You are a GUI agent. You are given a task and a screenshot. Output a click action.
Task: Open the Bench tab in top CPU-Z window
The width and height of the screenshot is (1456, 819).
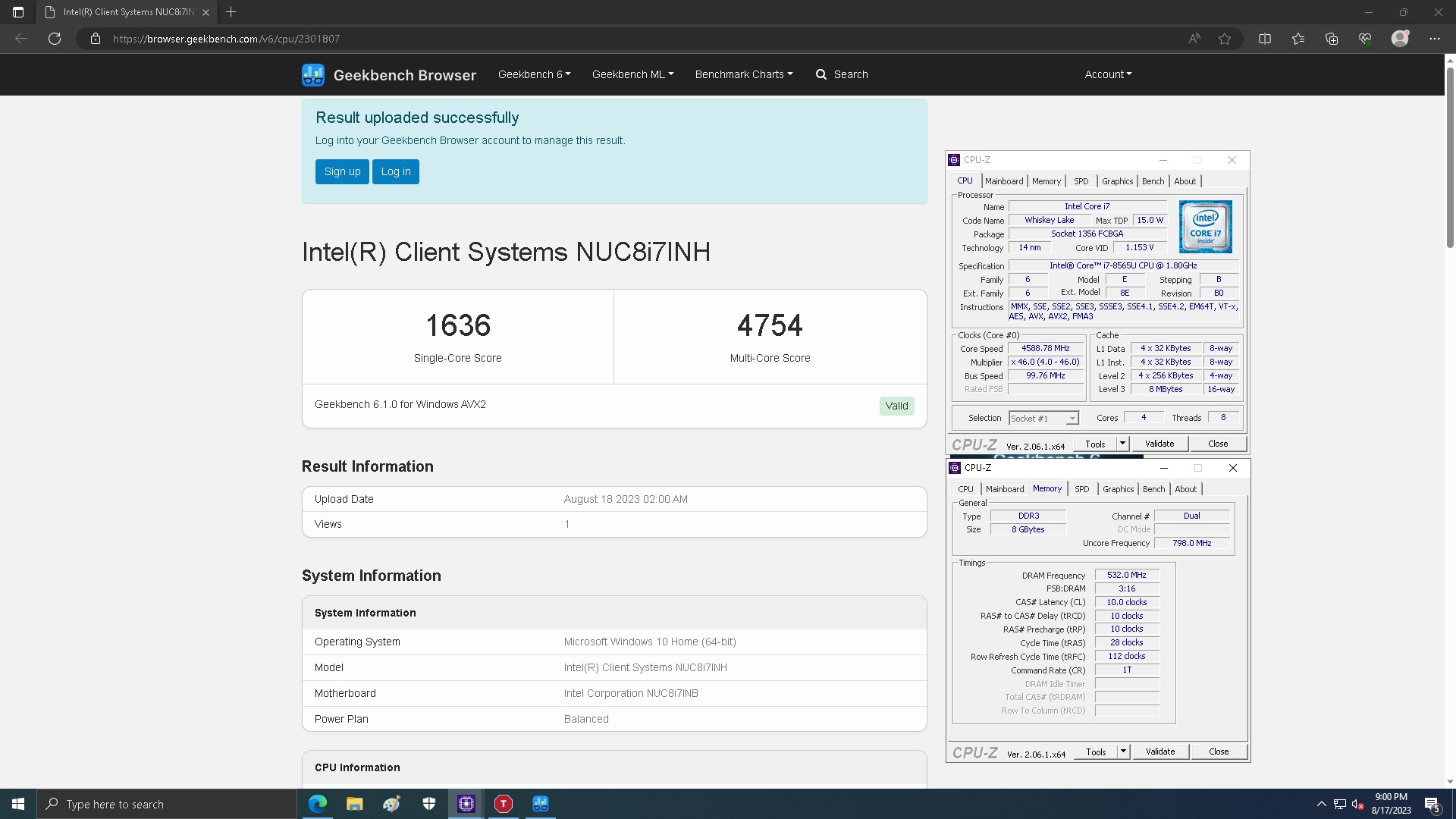coord(1153,181)
